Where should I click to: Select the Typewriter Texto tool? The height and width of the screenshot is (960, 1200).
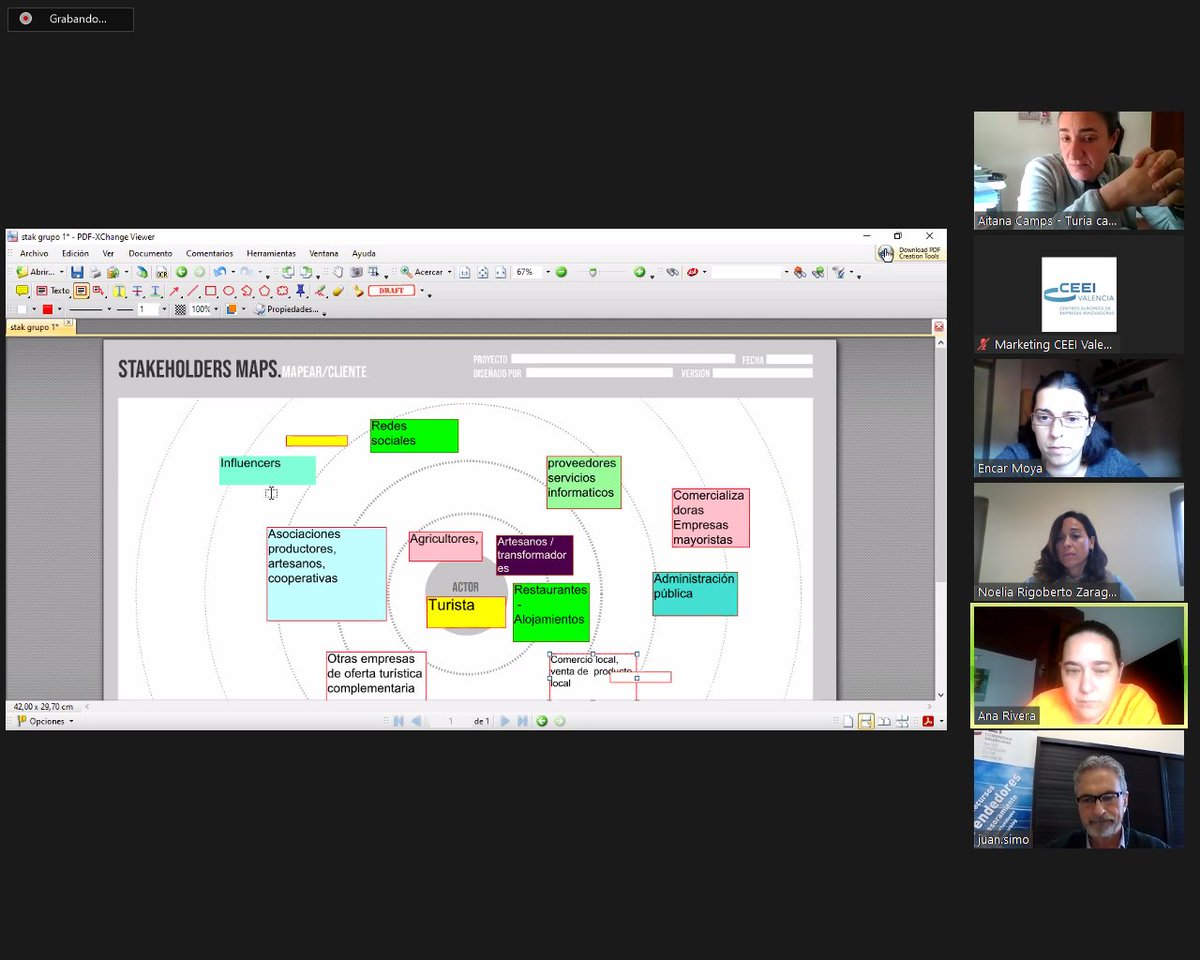tap(53, 291)
